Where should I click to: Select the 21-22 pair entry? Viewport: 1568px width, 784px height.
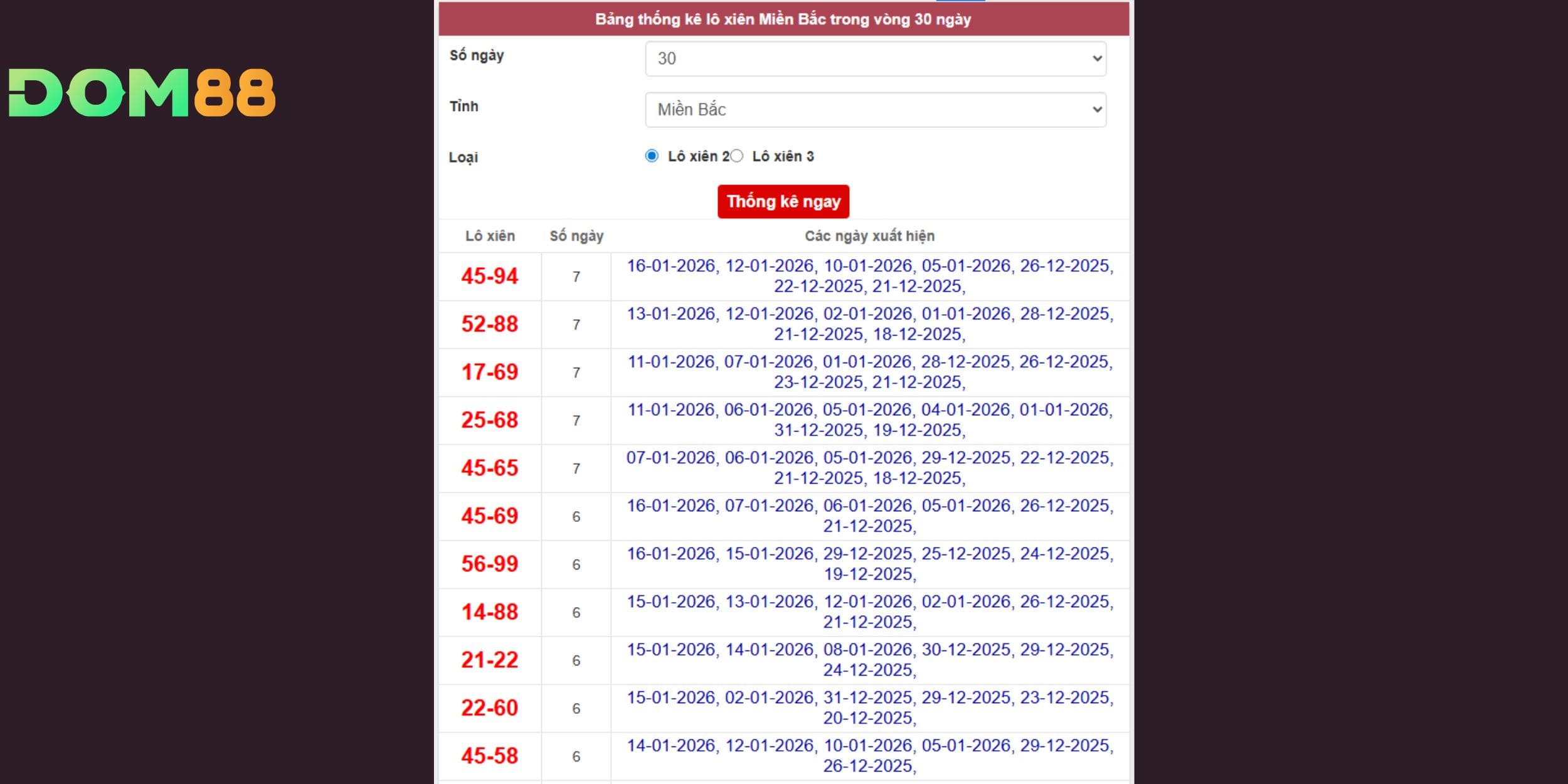point(490,660)
